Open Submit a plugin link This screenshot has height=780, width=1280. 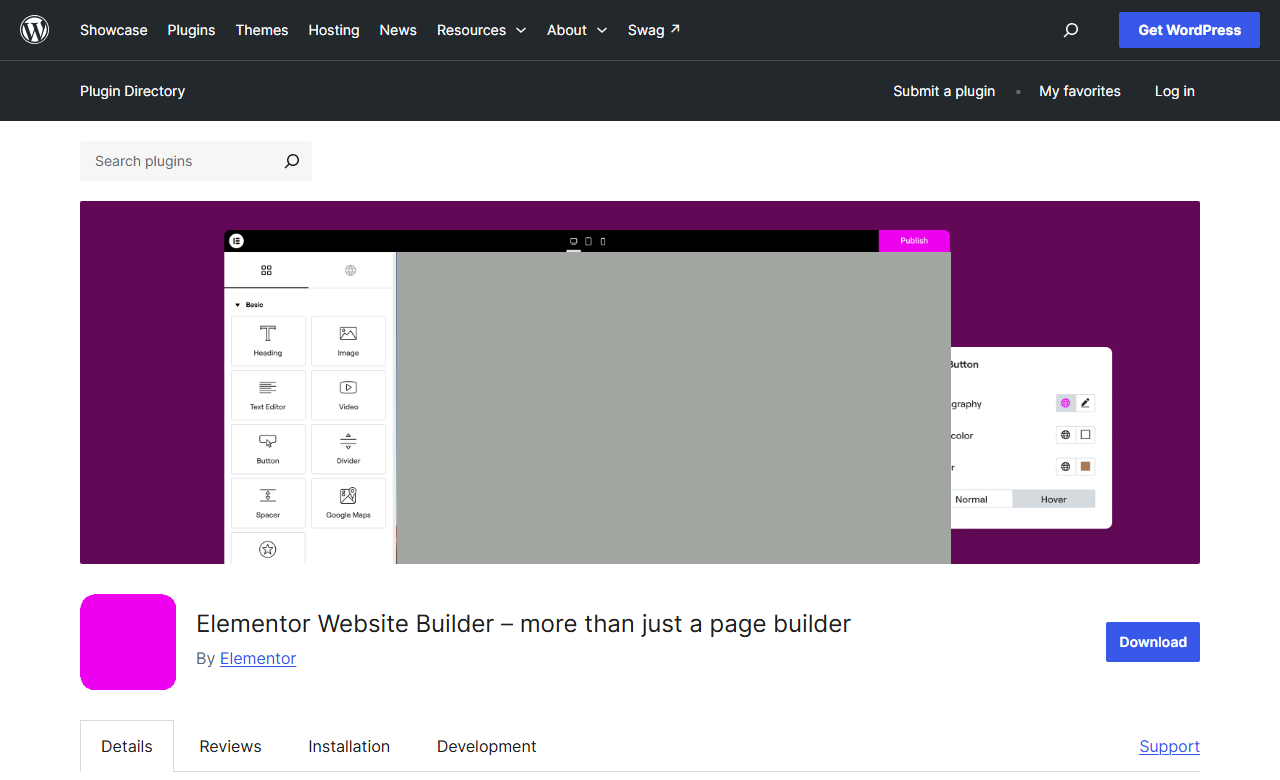944,91
